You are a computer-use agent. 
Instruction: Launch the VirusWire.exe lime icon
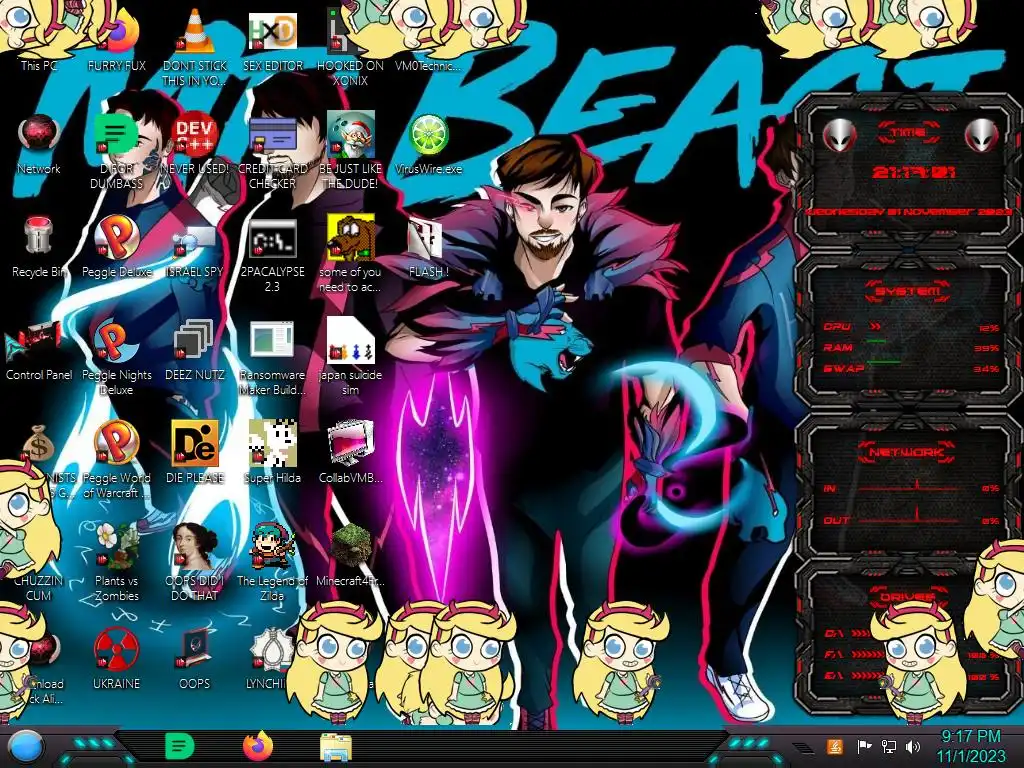tap(428, 135)
